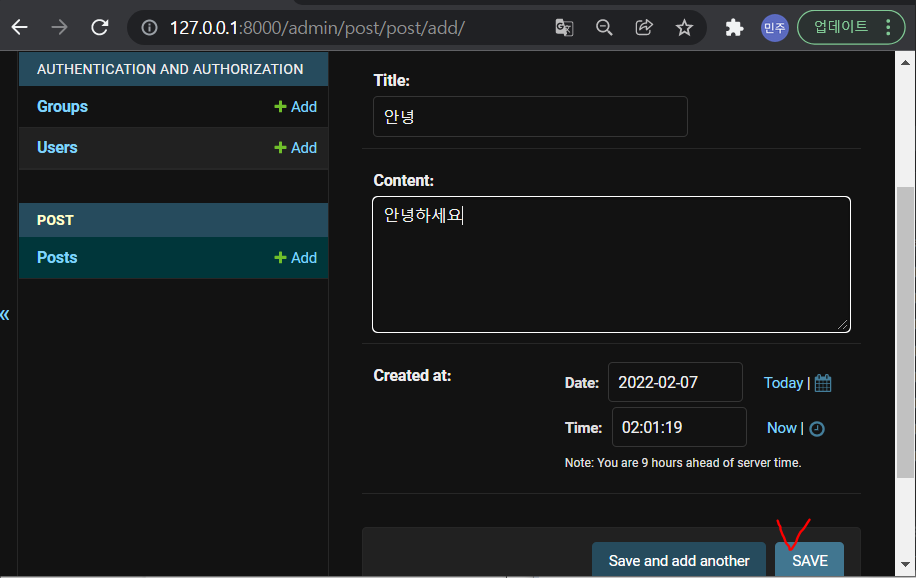Open the site info icon in address bar

click(150, 27)
